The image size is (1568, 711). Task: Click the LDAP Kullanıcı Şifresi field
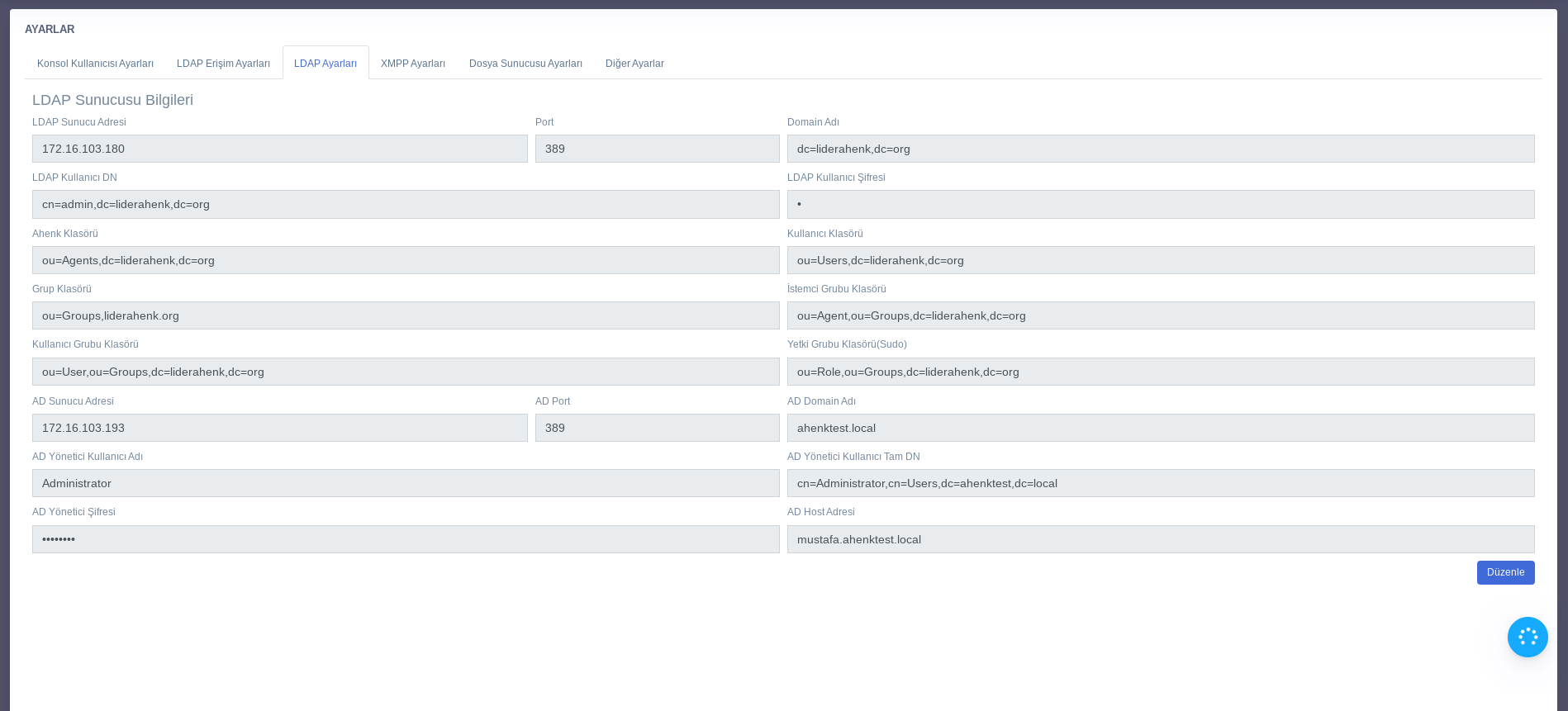point(1160,205)
